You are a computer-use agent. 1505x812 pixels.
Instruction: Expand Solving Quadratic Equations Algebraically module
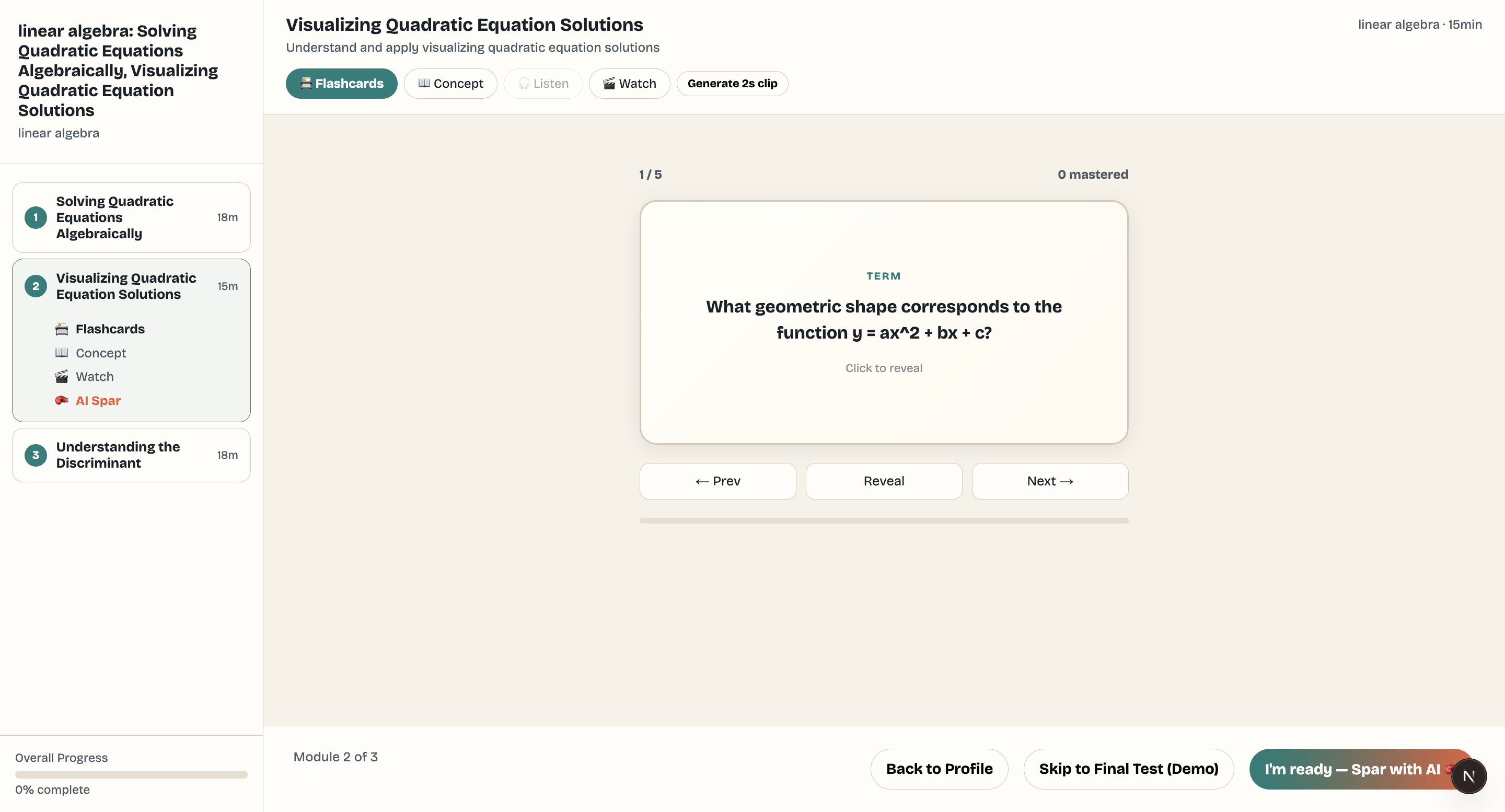pos(132,217)
